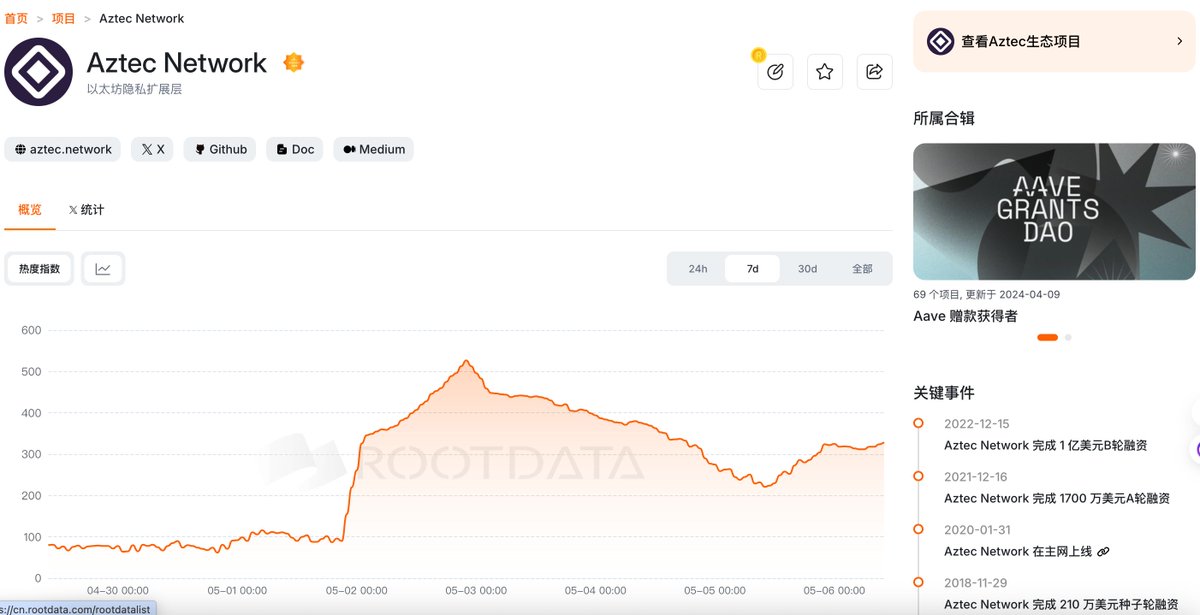1200x615 pixels.
Task: Click the Aztec logo in ecosystem banner
Action: (x=940, y=42)
